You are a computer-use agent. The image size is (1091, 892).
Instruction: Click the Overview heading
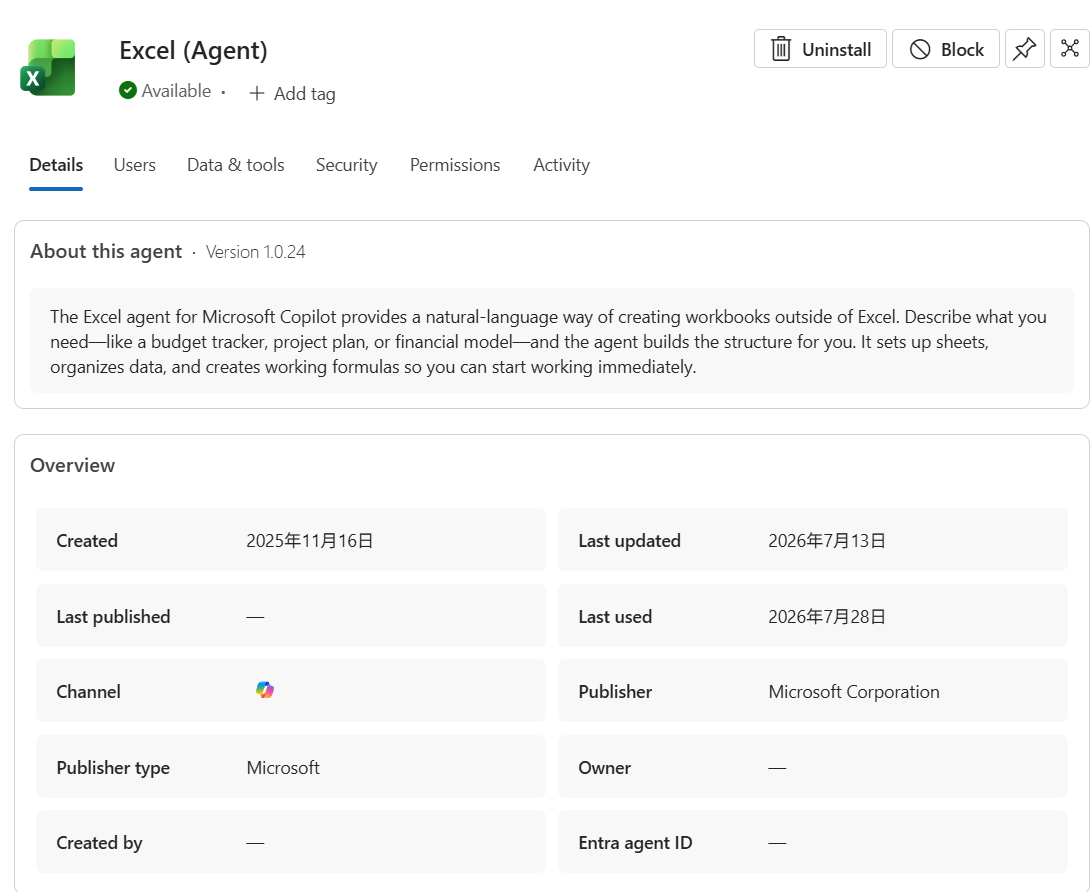tap(72, 465)
